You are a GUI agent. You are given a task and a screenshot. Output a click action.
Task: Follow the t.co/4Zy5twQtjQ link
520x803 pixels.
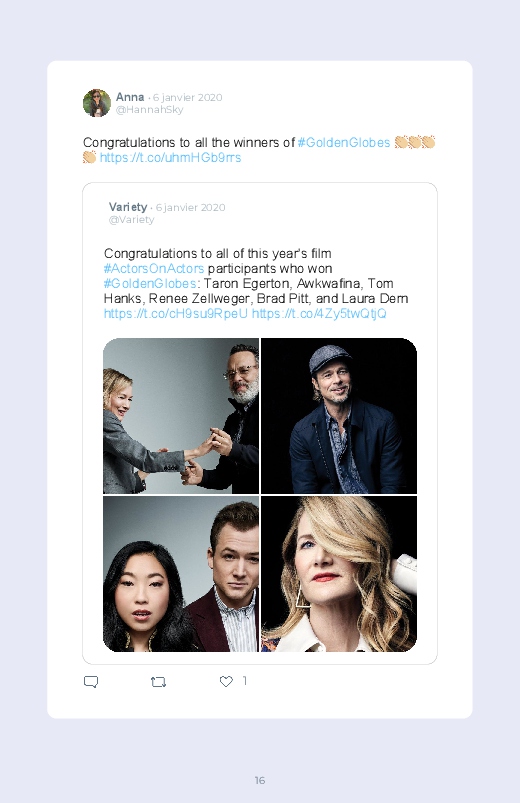click(x=319, y=313)
